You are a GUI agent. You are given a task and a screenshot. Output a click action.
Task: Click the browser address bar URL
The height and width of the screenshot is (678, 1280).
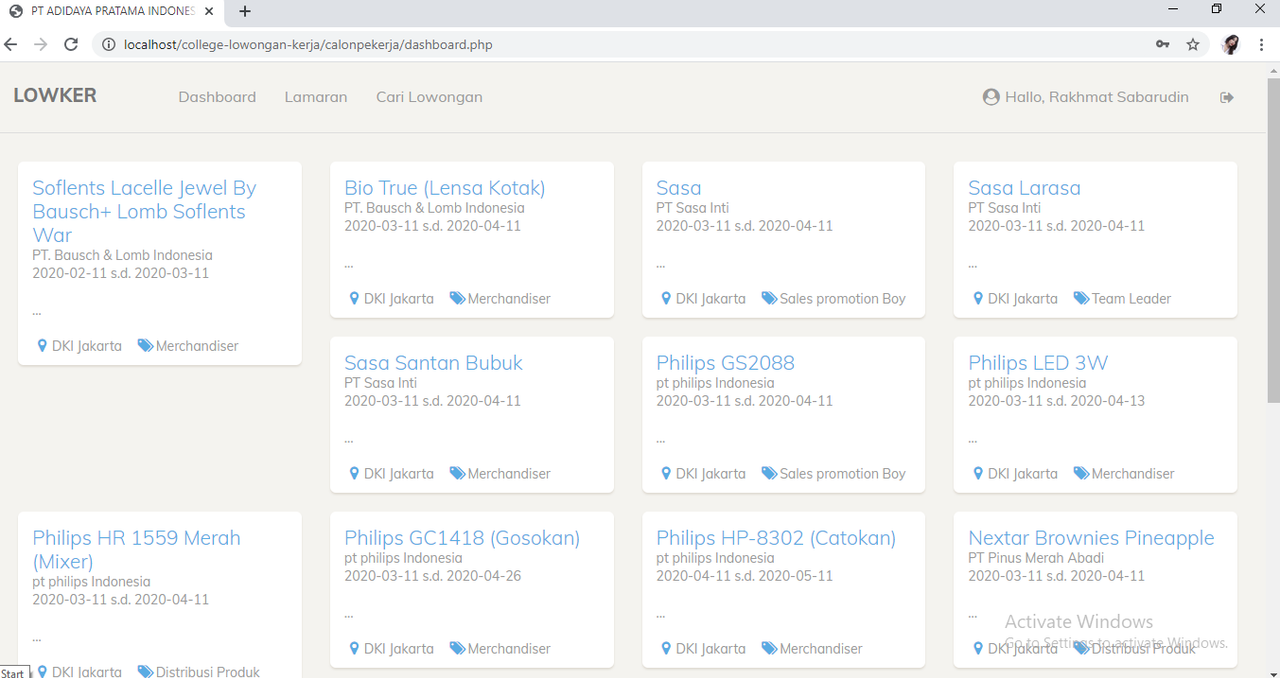tap(308, 44)
